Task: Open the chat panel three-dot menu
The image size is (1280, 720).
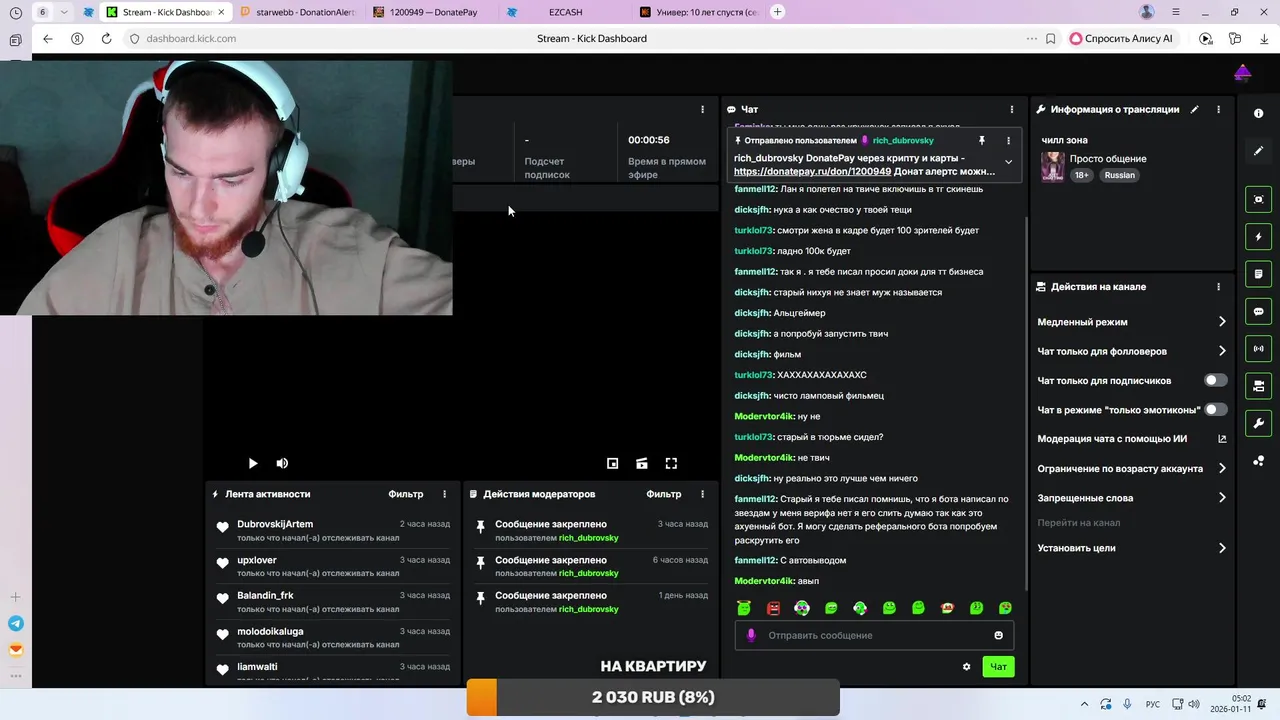Action: click(x=1011, y=109)
